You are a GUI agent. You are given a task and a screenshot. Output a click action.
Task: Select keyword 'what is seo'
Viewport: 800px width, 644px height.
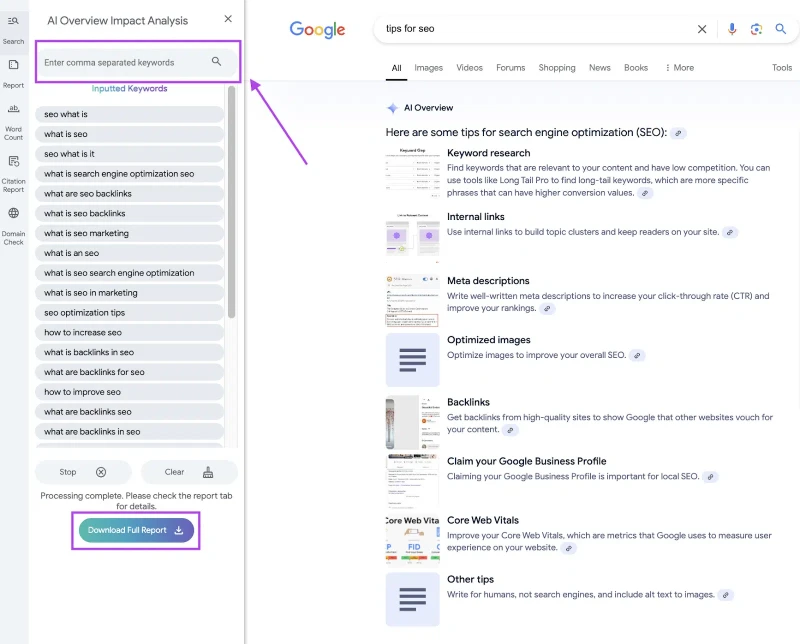129,134
